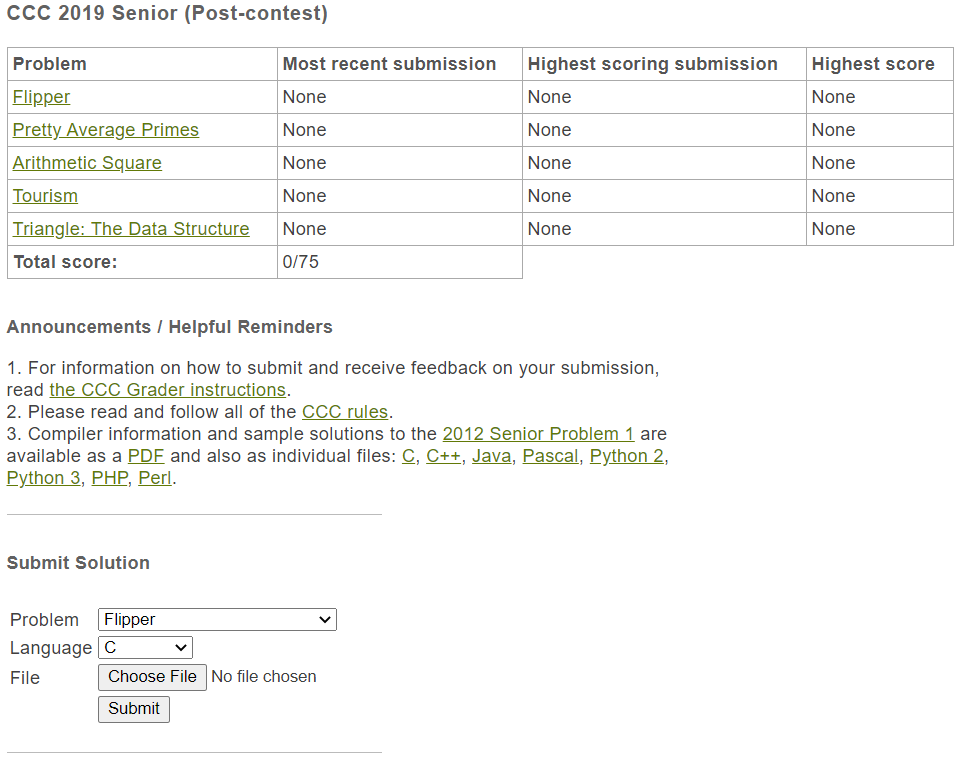This screenshot has width=962, height=760.
Task: Open the Tourism problem link
Action: pos(45,196)
